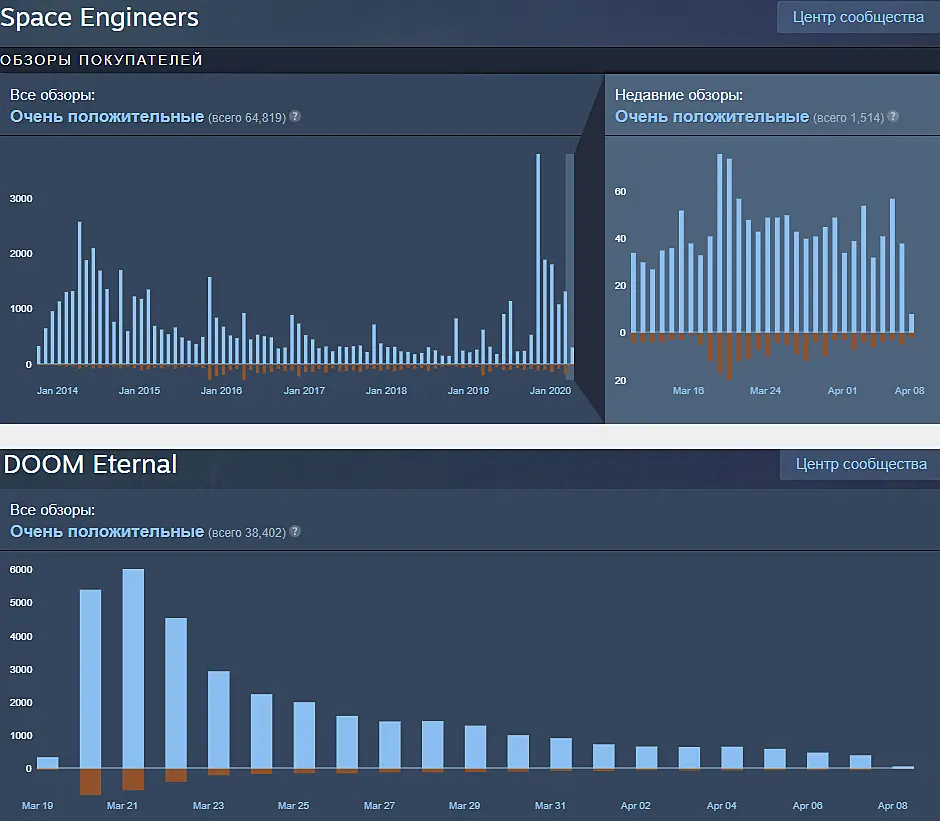Click Apr 06 axis label in DOOM chart
Image resolution: width=940 pixels, height=821 pixels.
point(808,805)
